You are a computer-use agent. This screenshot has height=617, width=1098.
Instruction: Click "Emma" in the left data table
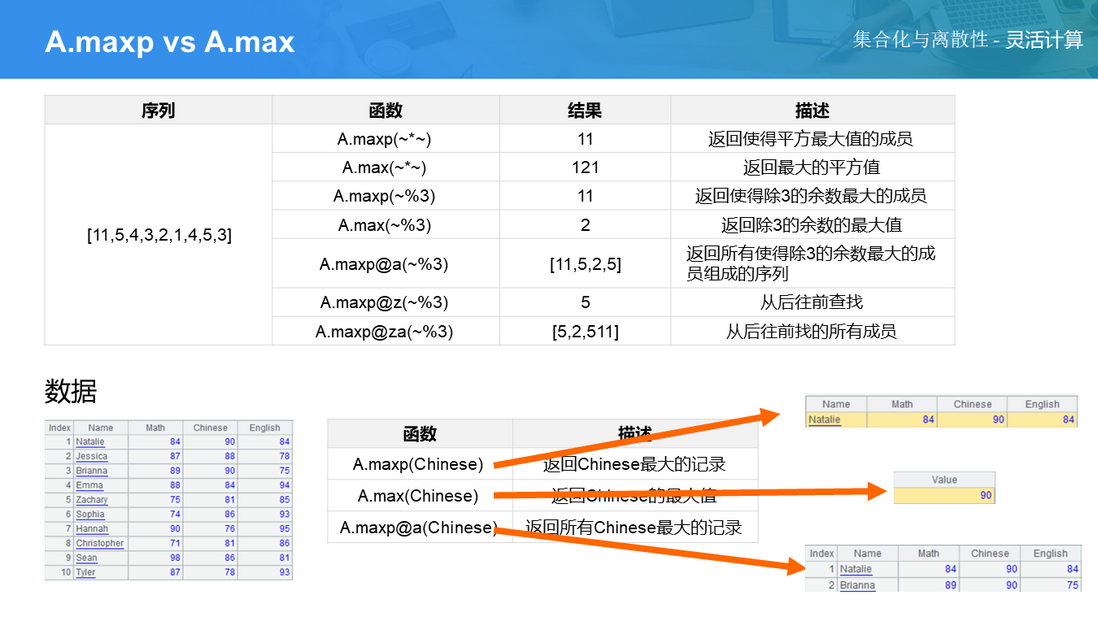(90, 485)
